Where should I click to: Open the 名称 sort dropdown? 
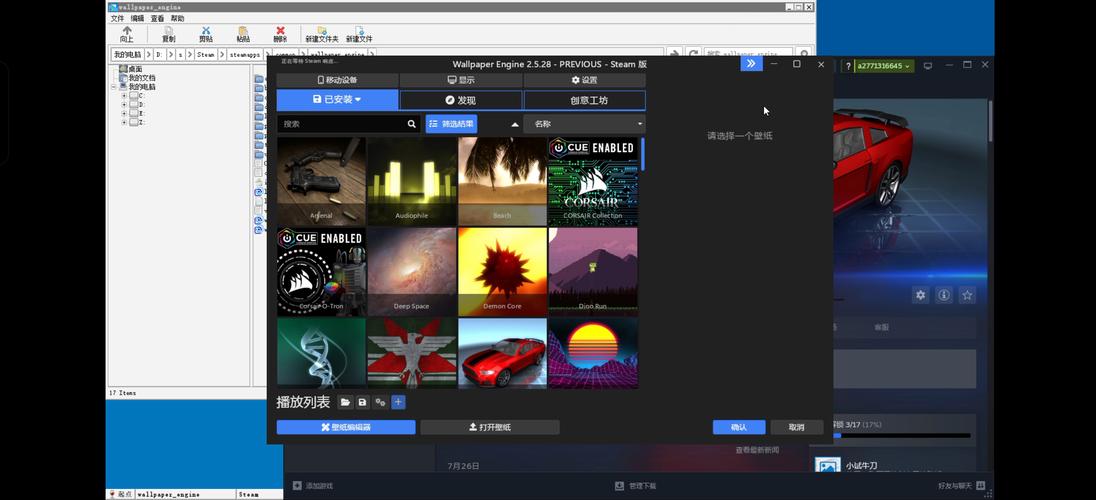click(585, 124)
